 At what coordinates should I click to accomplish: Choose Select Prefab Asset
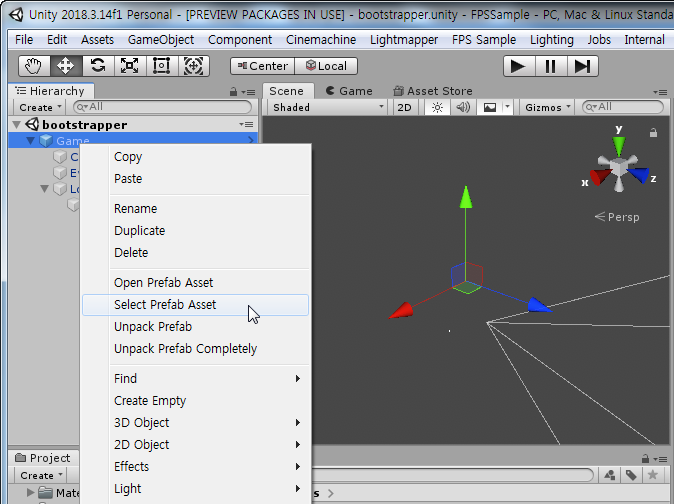pyautogui.click(x=196, y=305)
